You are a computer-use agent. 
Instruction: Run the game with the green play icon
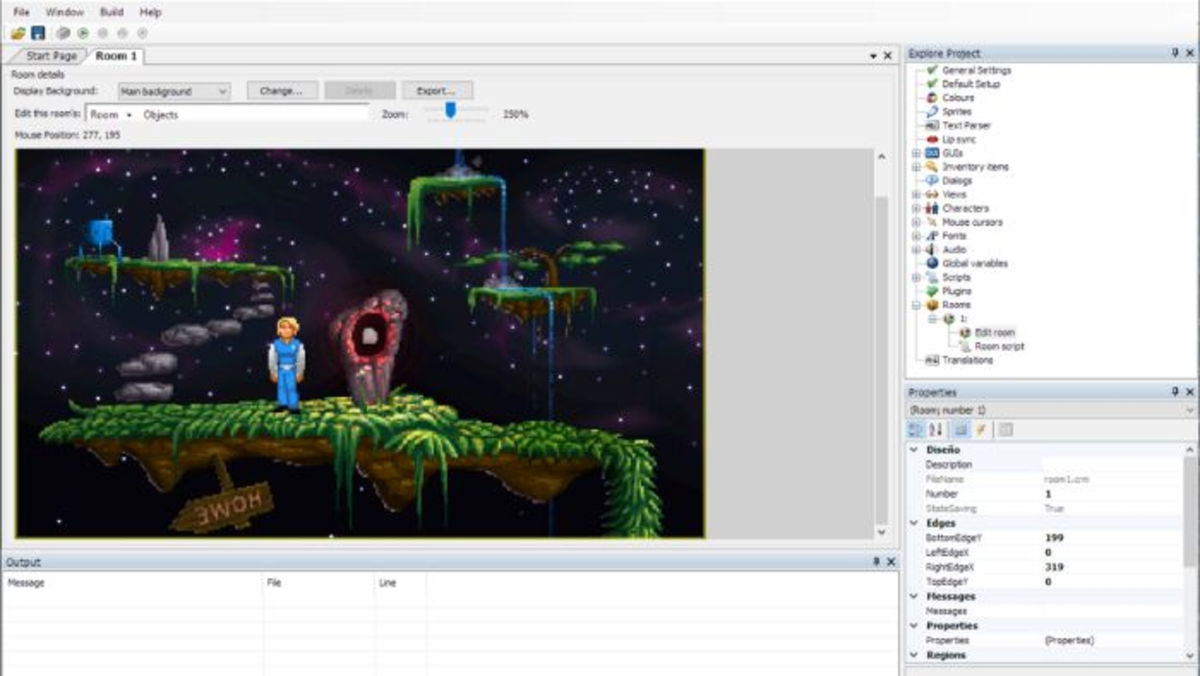pos(82,31)
